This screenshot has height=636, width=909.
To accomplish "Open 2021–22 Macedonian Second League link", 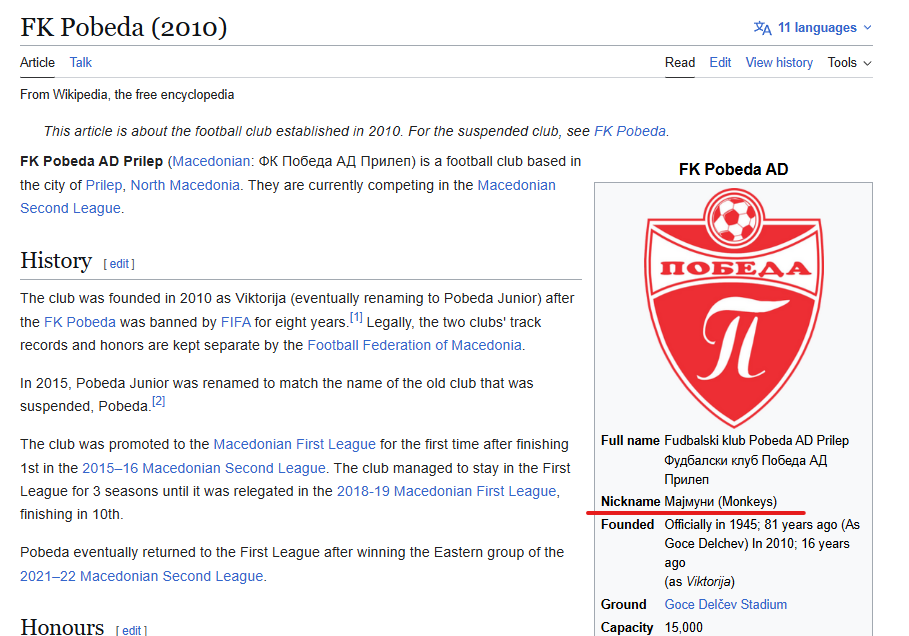I will click(x=141, y=576).
